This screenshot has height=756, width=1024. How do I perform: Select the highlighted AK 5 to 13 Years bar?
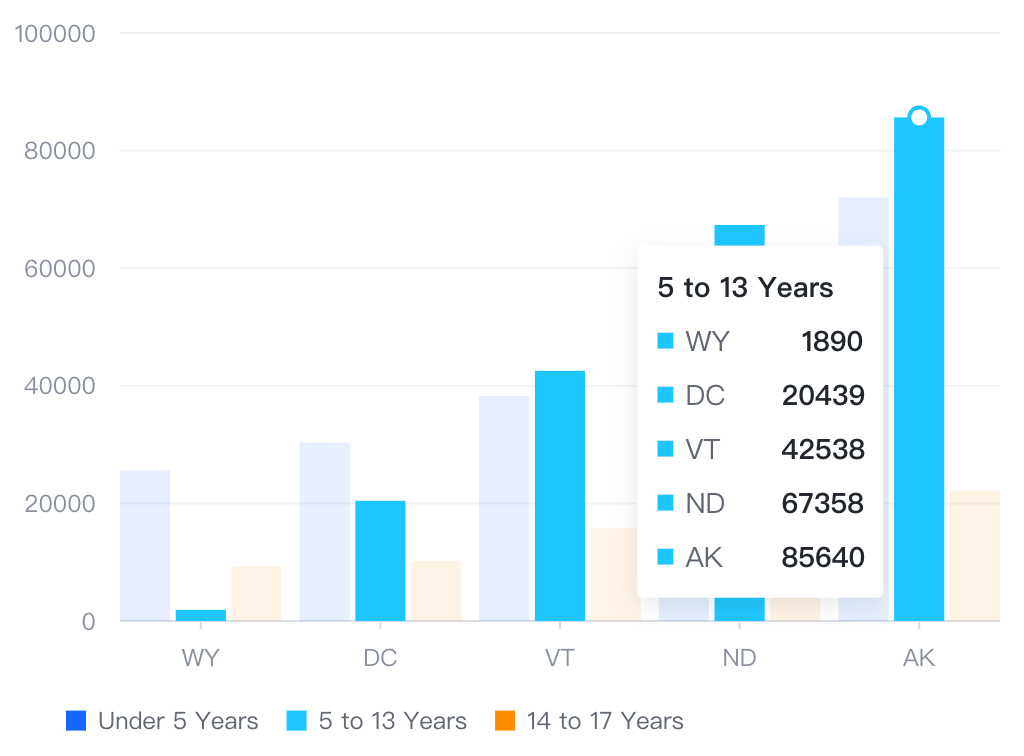click(x=919, y=369)
